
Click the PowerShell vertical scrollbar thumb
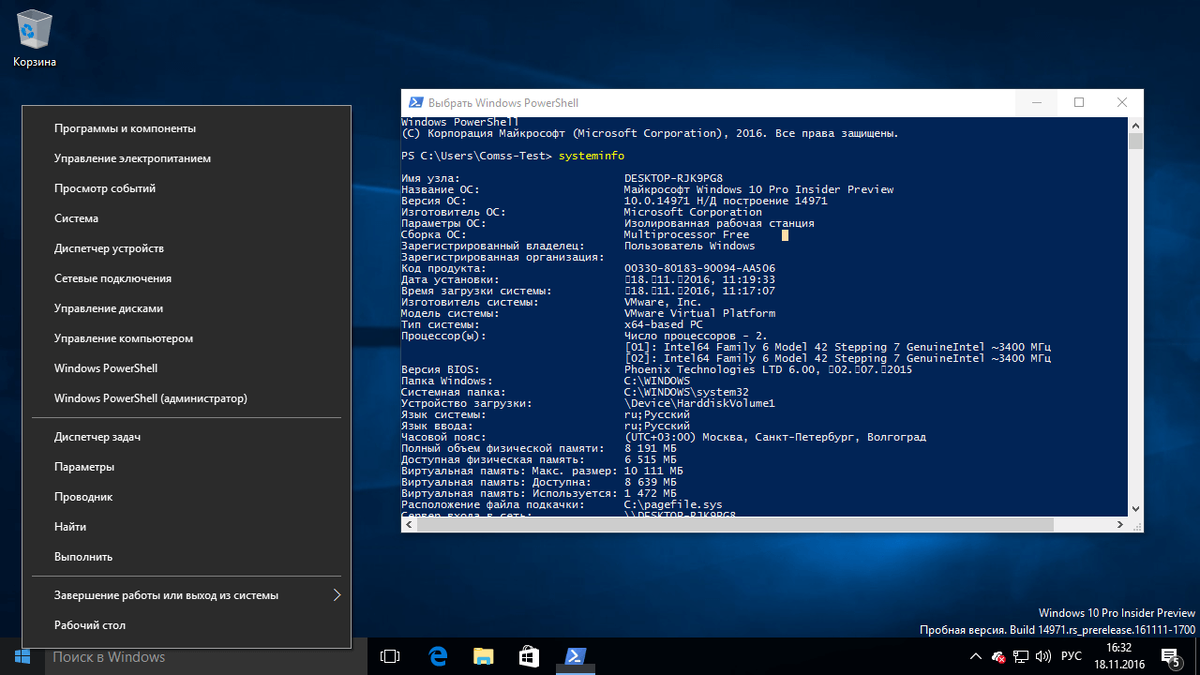tap(1135, 142)
